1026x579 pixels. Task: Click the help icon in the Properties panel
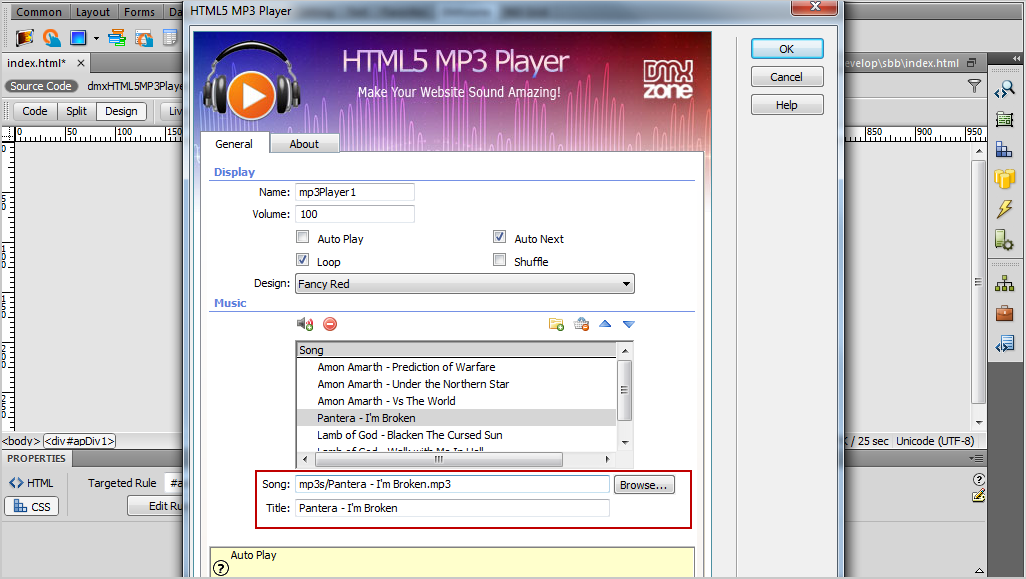979,480
